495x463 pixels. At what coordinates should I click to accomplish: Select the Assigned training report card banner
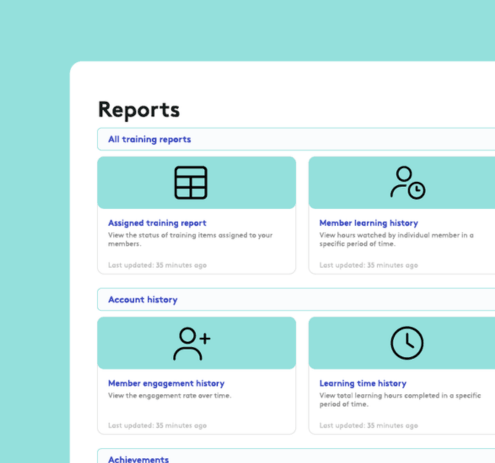pyautogui.click(x=196, y=183)
